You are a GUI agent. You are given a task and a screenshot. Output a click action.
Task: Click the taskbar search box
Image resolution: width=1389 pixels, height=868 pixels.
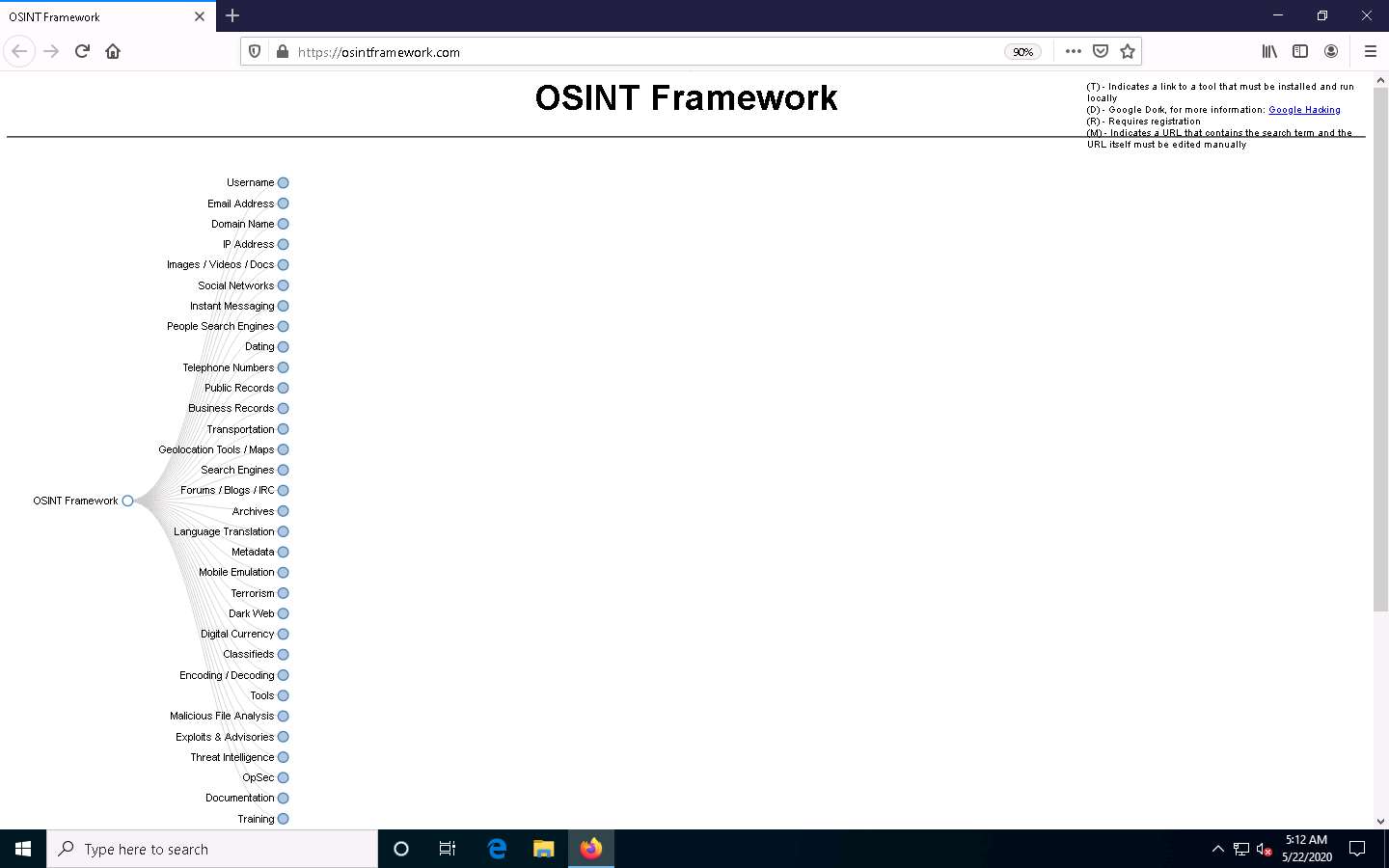(x=212, y=849)
